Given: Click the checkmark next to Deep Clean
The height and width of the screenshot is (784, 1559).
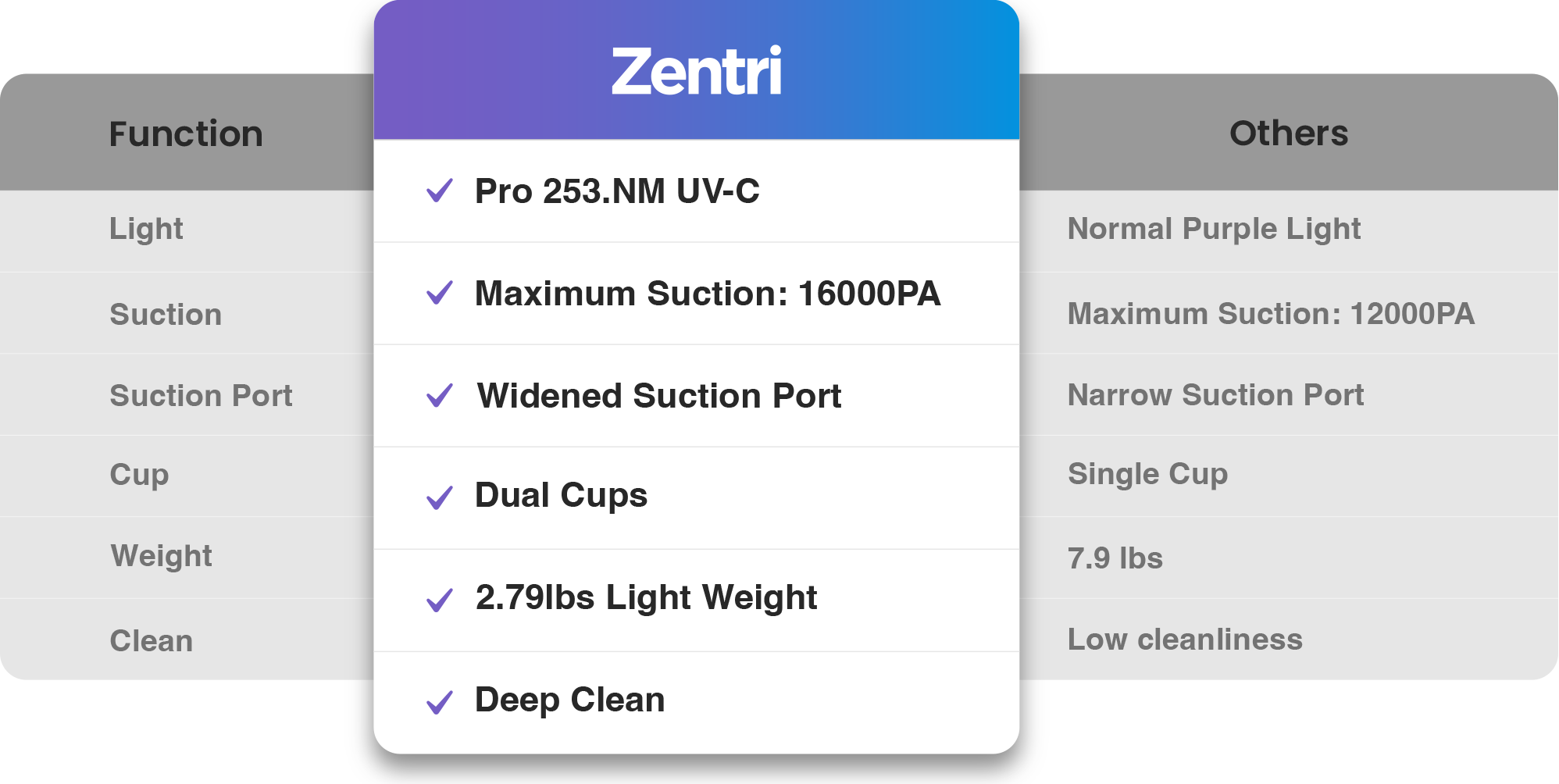Looking at the screenshot, I should tap(440, 702).
